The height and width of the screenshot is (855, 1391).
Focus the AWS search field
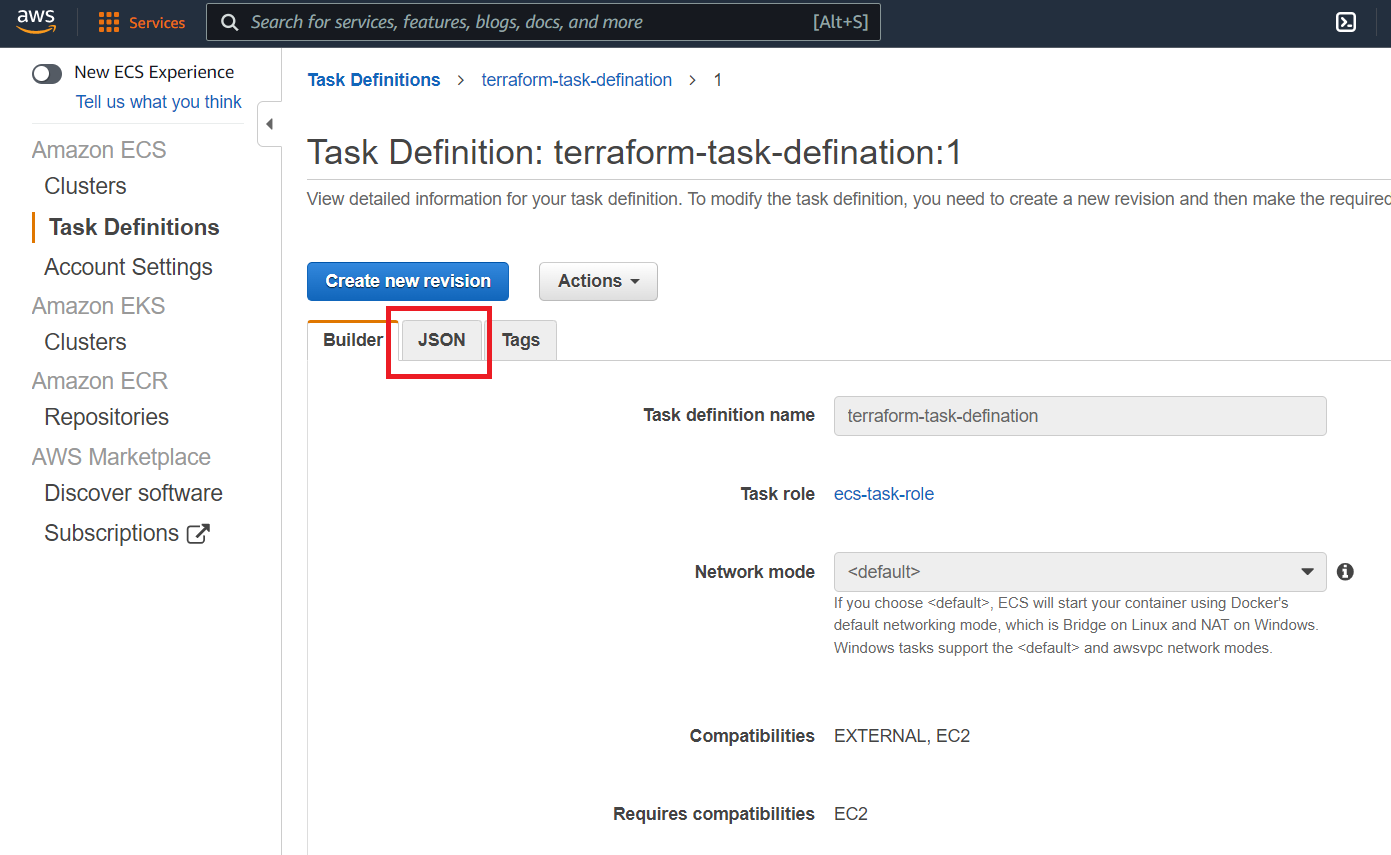click(543, 22)
